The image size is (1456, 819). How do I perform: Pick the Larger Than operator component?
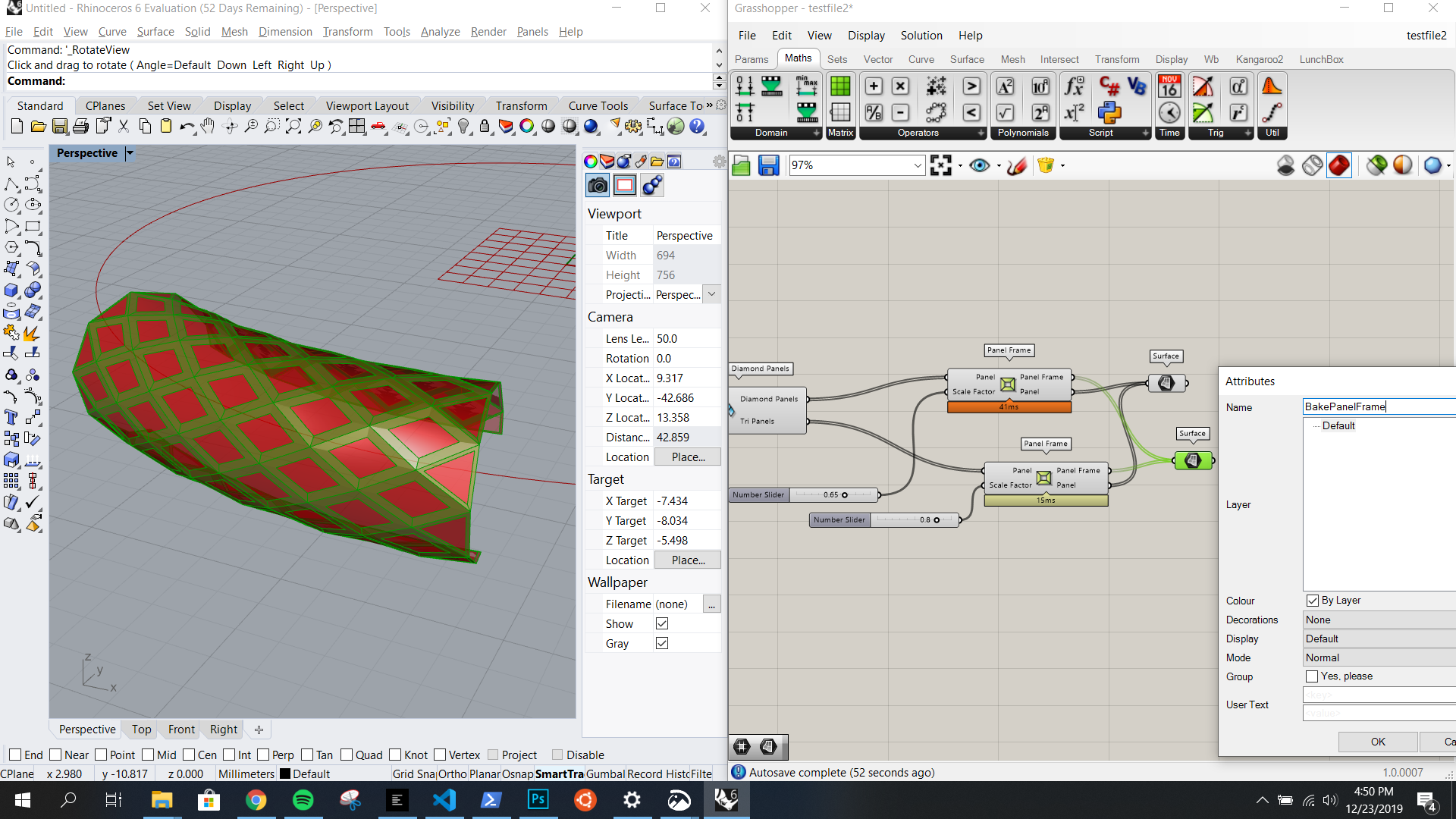(x=971, y=86)
